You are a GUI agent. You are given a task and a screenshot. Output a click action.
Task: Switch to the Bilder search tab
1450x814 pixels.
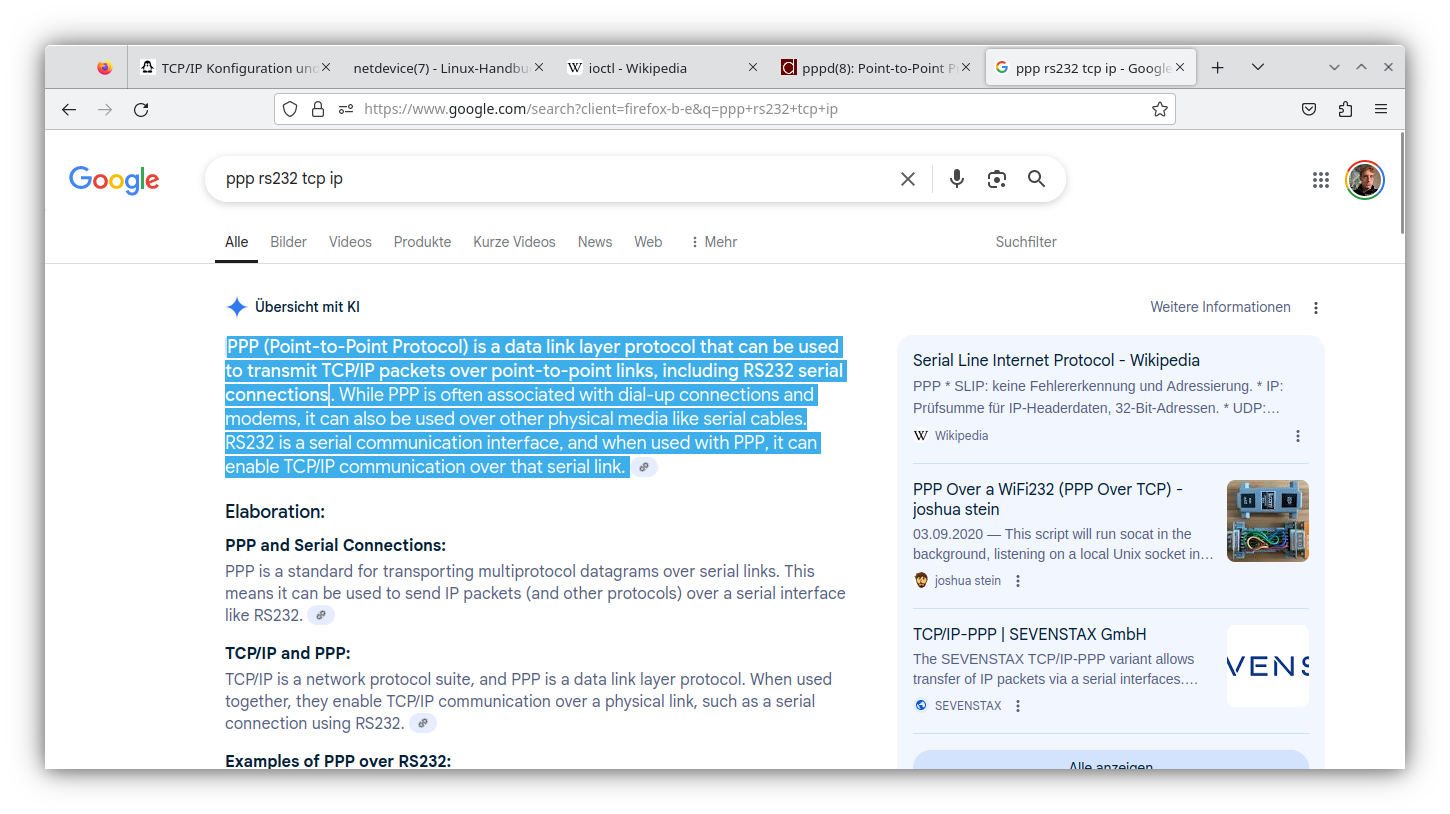[288, 241]
